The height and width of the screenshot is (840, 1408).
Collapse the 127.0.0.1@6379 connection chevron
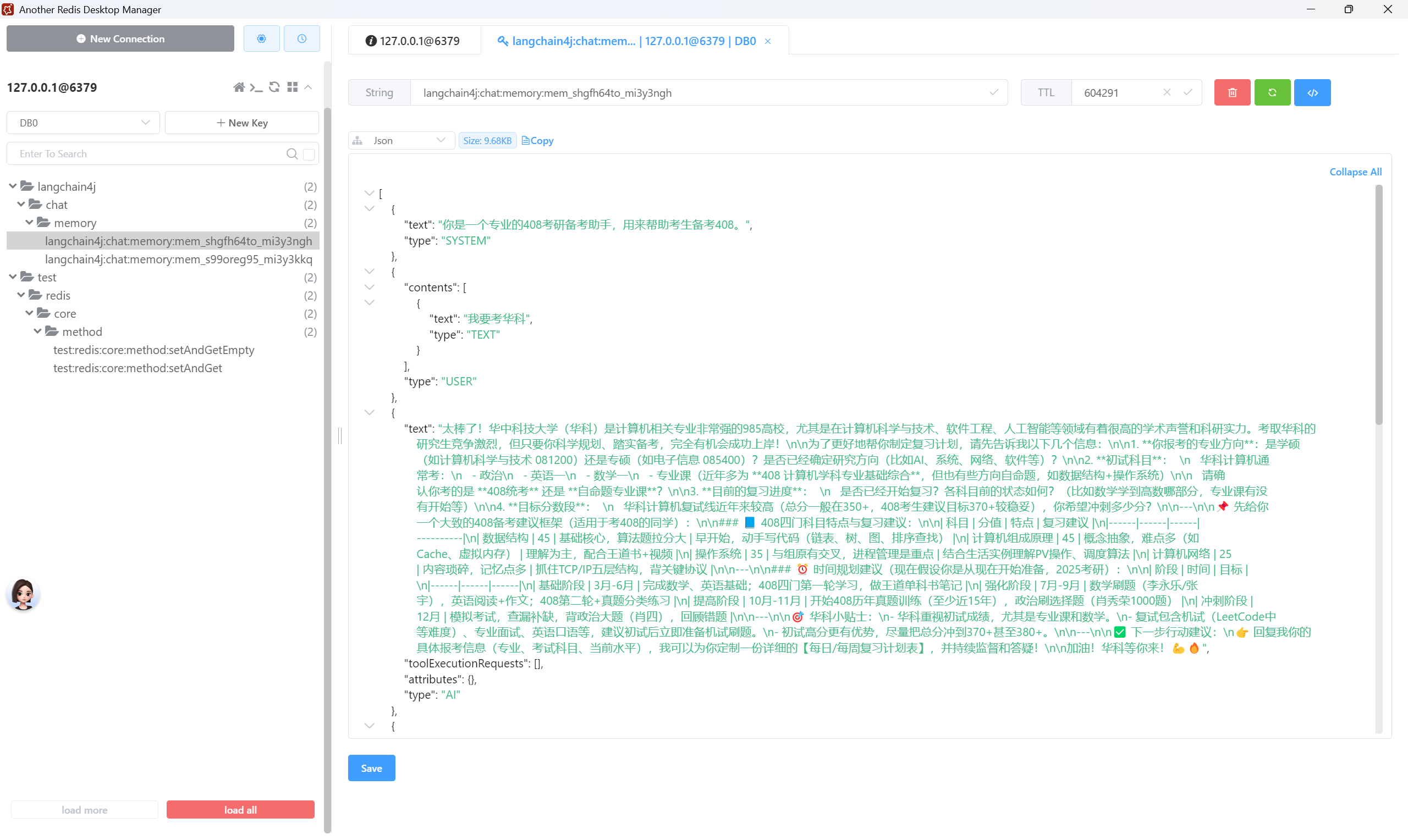click(x=308, y=87)
